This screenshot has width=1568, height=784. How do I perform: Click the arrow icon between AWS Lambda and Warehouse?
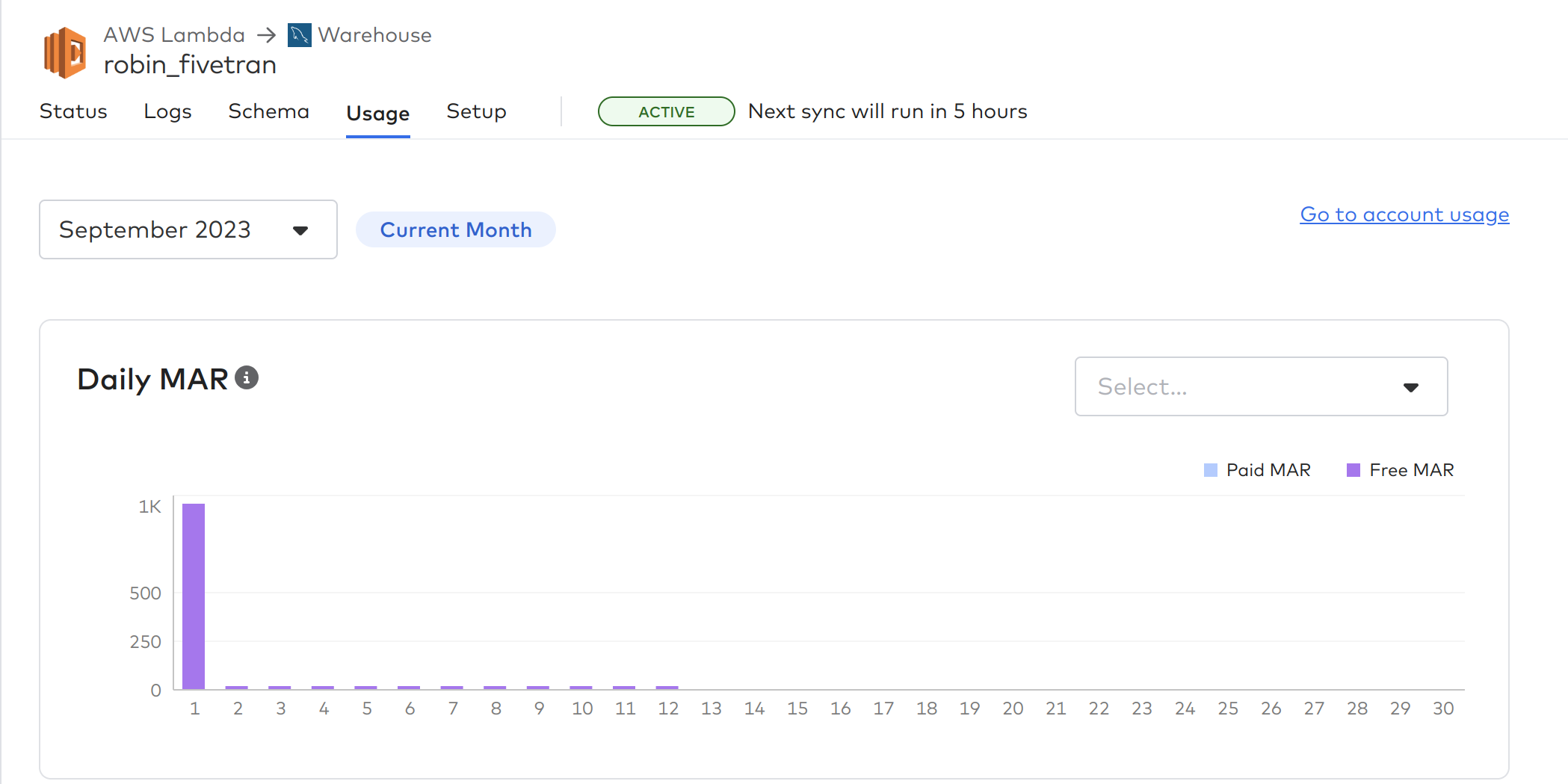click(267, 35)
